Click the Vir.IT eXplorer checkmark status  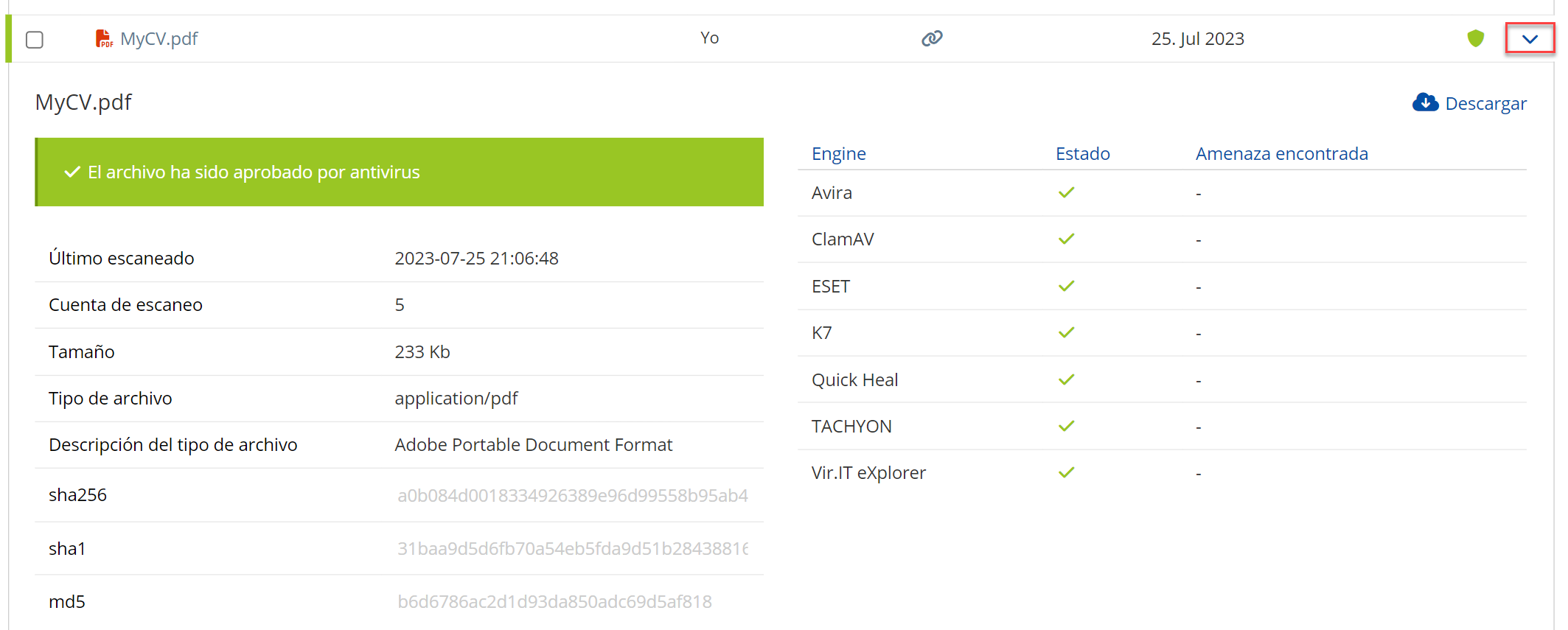click(1066, 473)
